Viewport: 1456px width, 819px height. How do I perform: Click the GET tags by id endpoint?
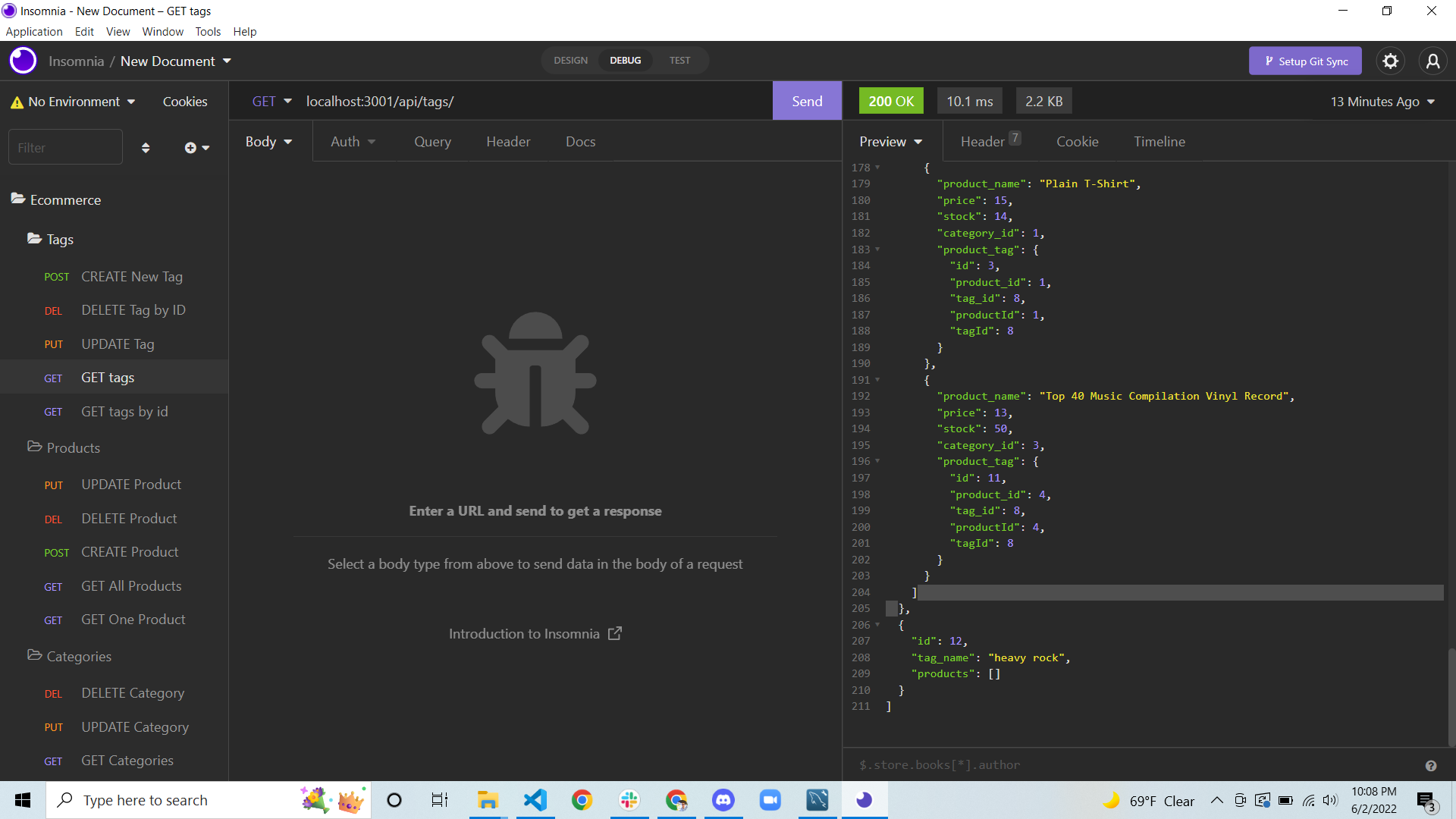pyautogui.click(x=124, y=411)
